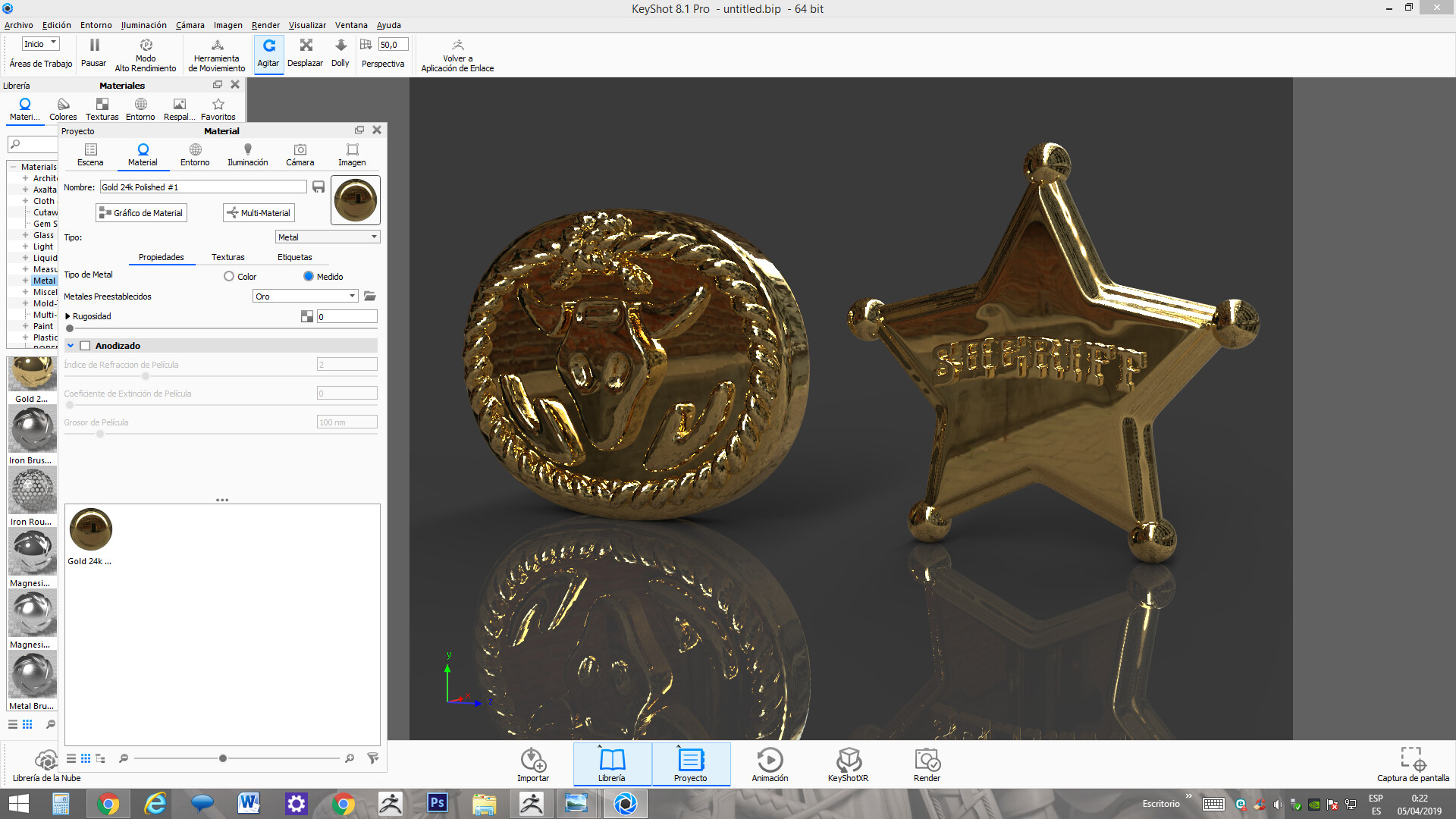Collapse the Anodizado section arrow
The image size is (1456, 819).
71,346
